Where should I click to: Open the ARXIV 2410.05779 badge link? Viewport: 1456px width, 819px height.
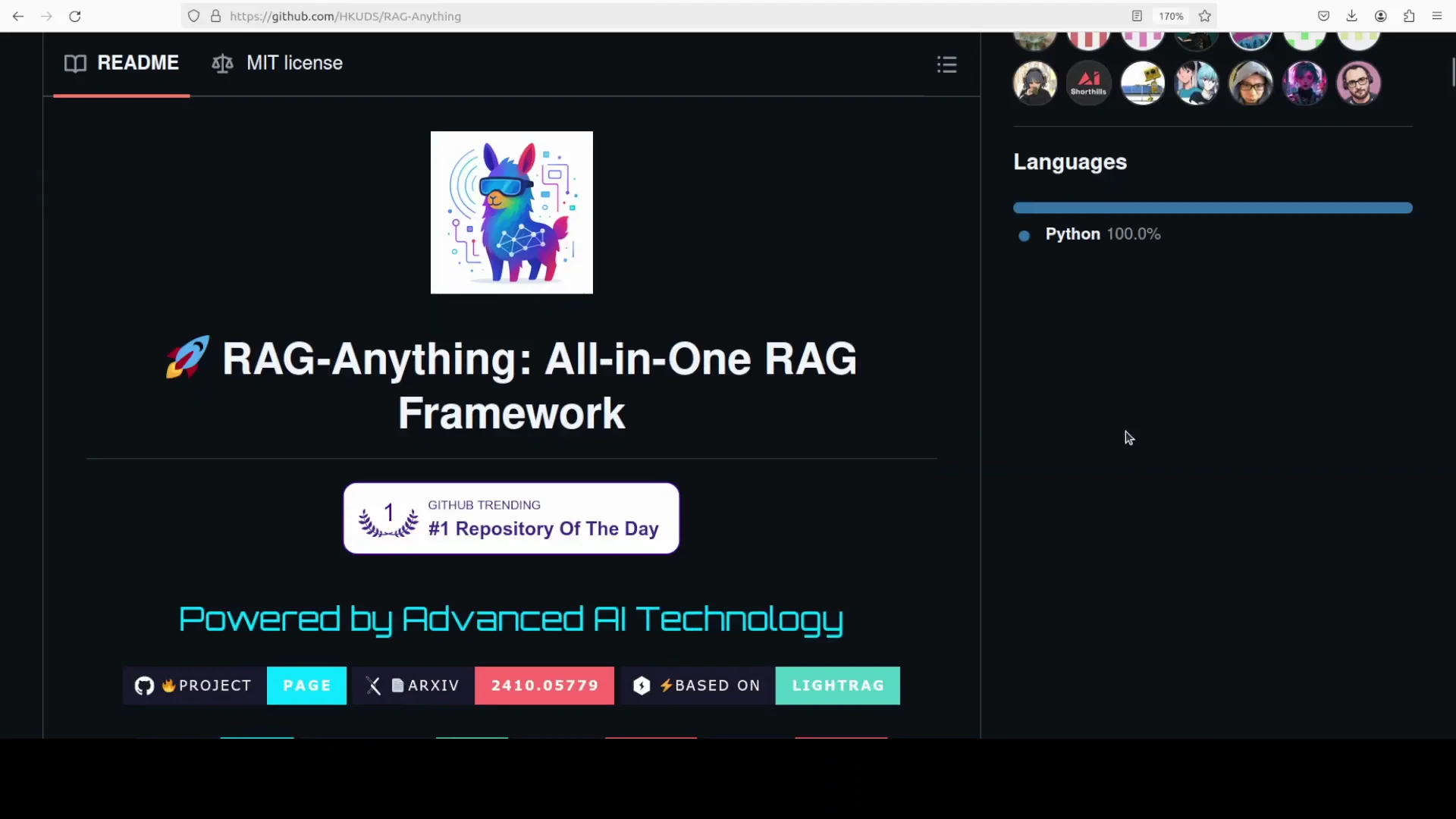[544, 686]
